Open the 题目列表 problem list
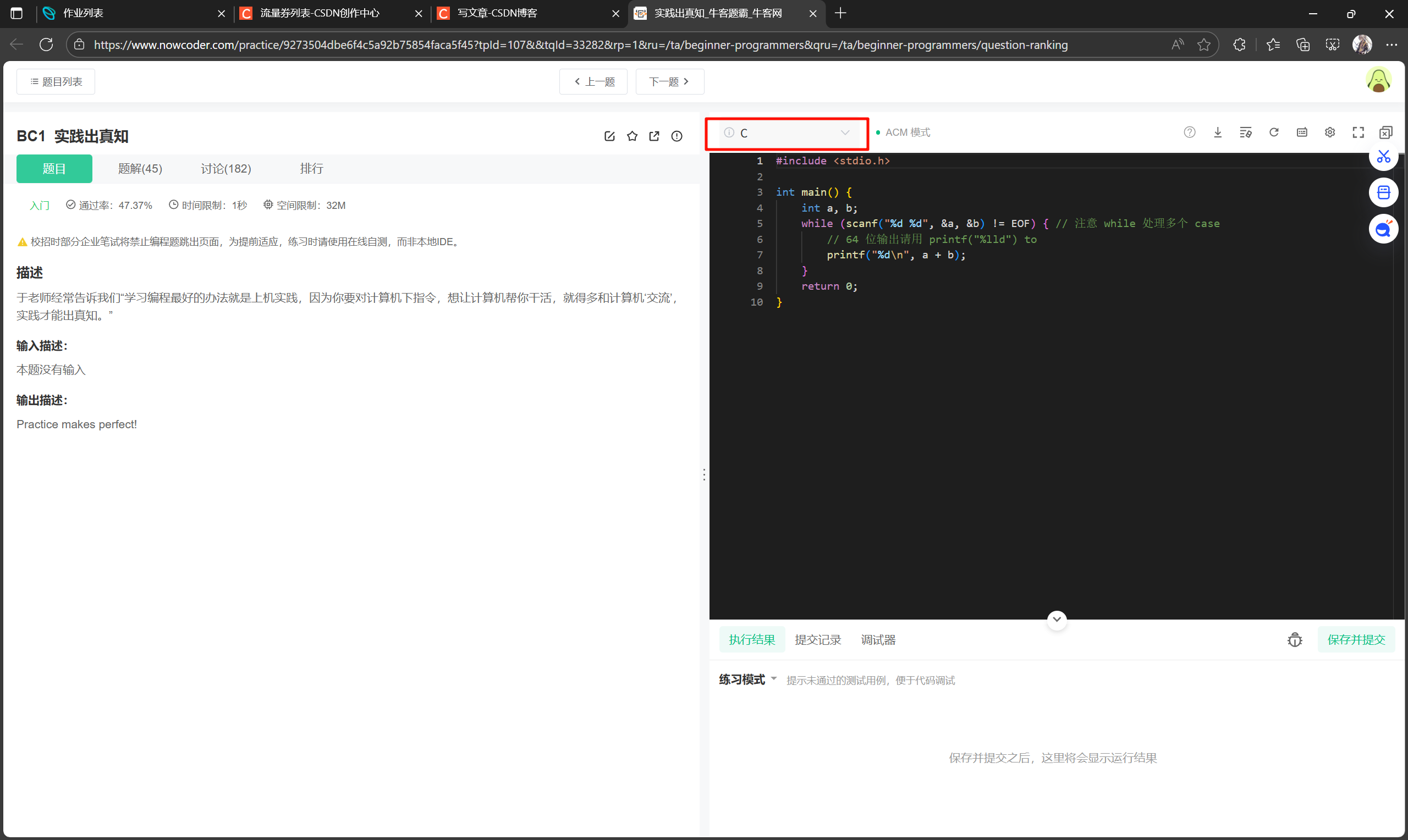This screenshot has height=840, width=1408. pos(56,82)
